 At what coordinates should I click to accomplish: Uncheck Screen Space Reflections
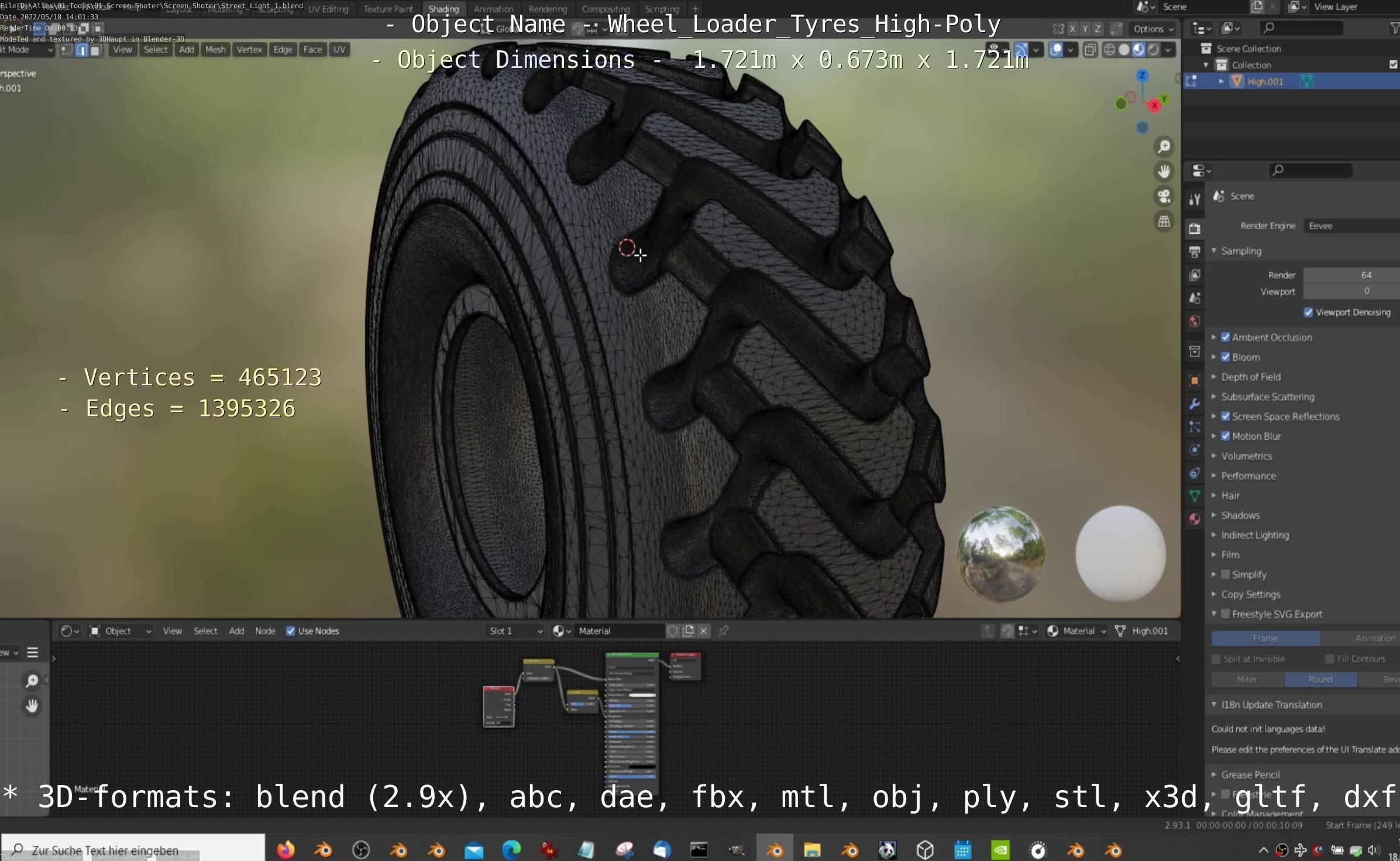pos(1226,416)
